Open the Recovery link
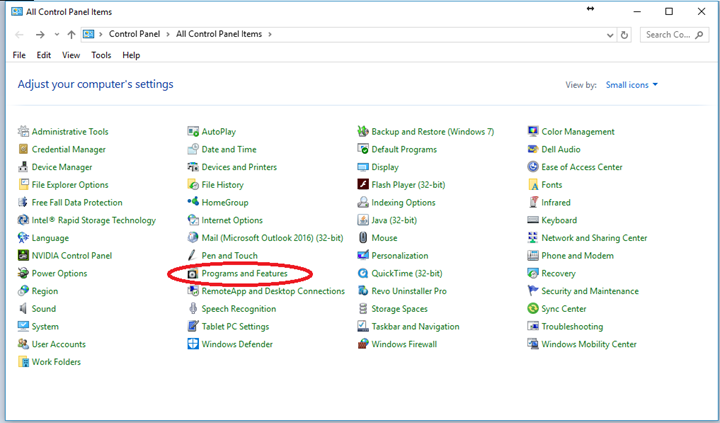720x423 pixels. [558, 273]
